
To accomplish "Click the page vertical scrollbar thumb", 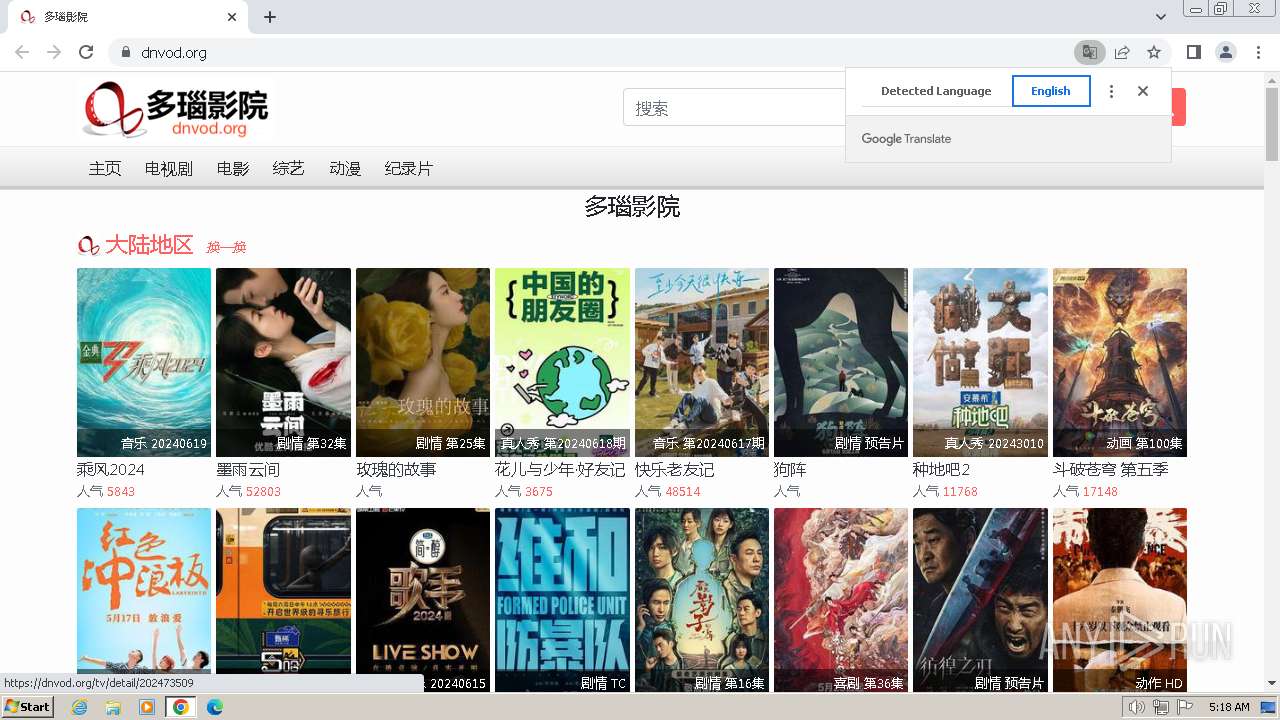I will click(x=1272, y=122).
